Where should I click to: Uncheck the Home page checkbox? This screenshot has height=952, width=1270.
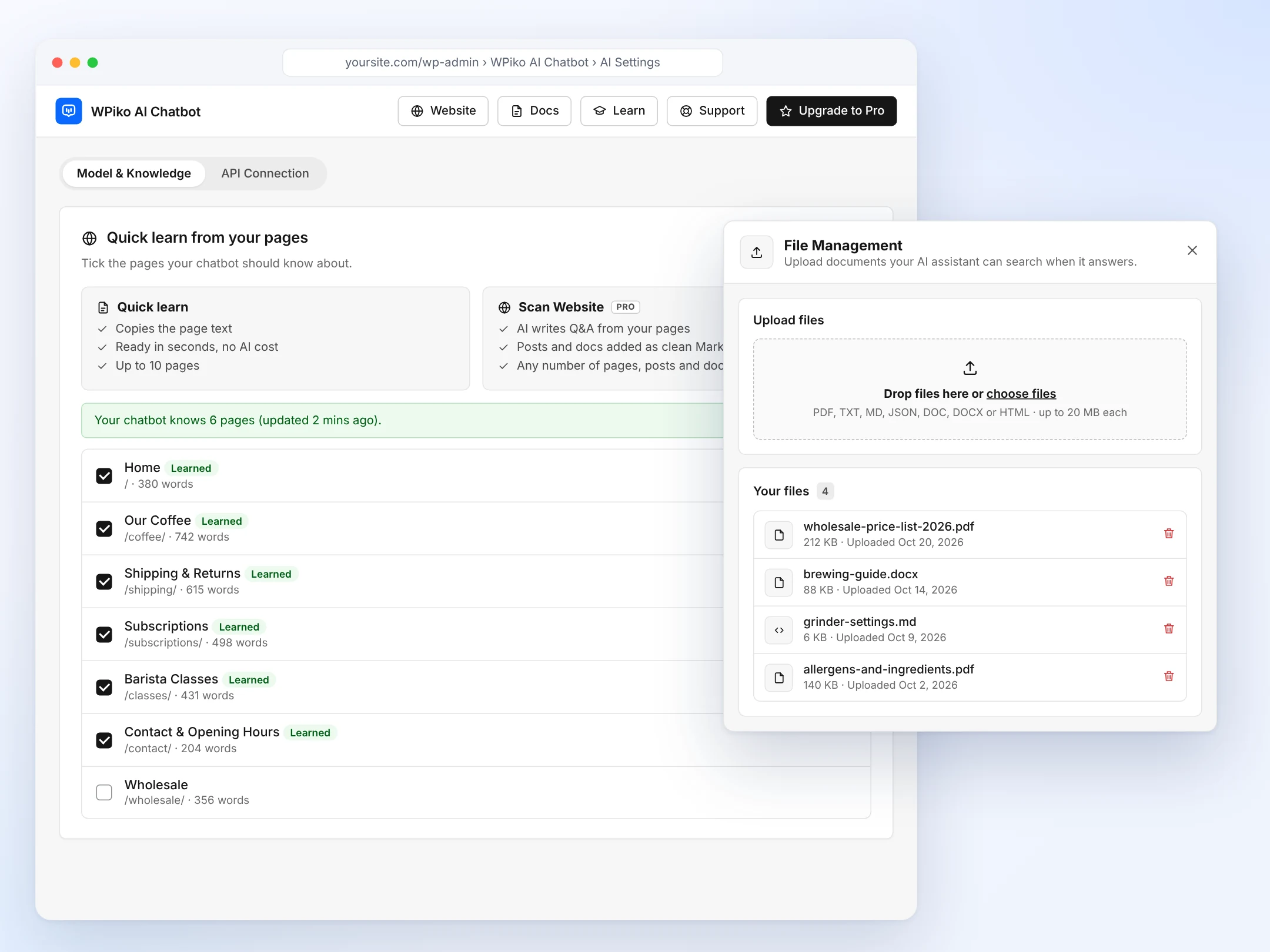coord(104,475)
